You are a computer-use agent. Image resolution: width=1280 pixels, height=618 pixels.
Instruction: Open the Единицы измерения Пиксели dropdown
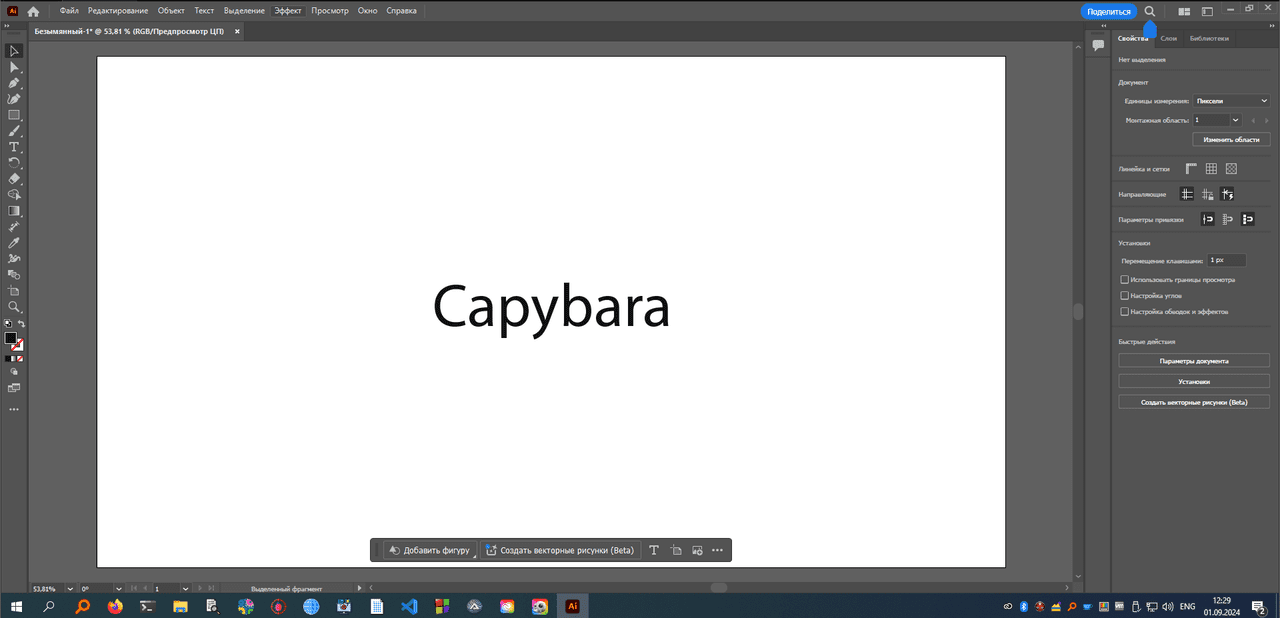[x=1232, y=101]
